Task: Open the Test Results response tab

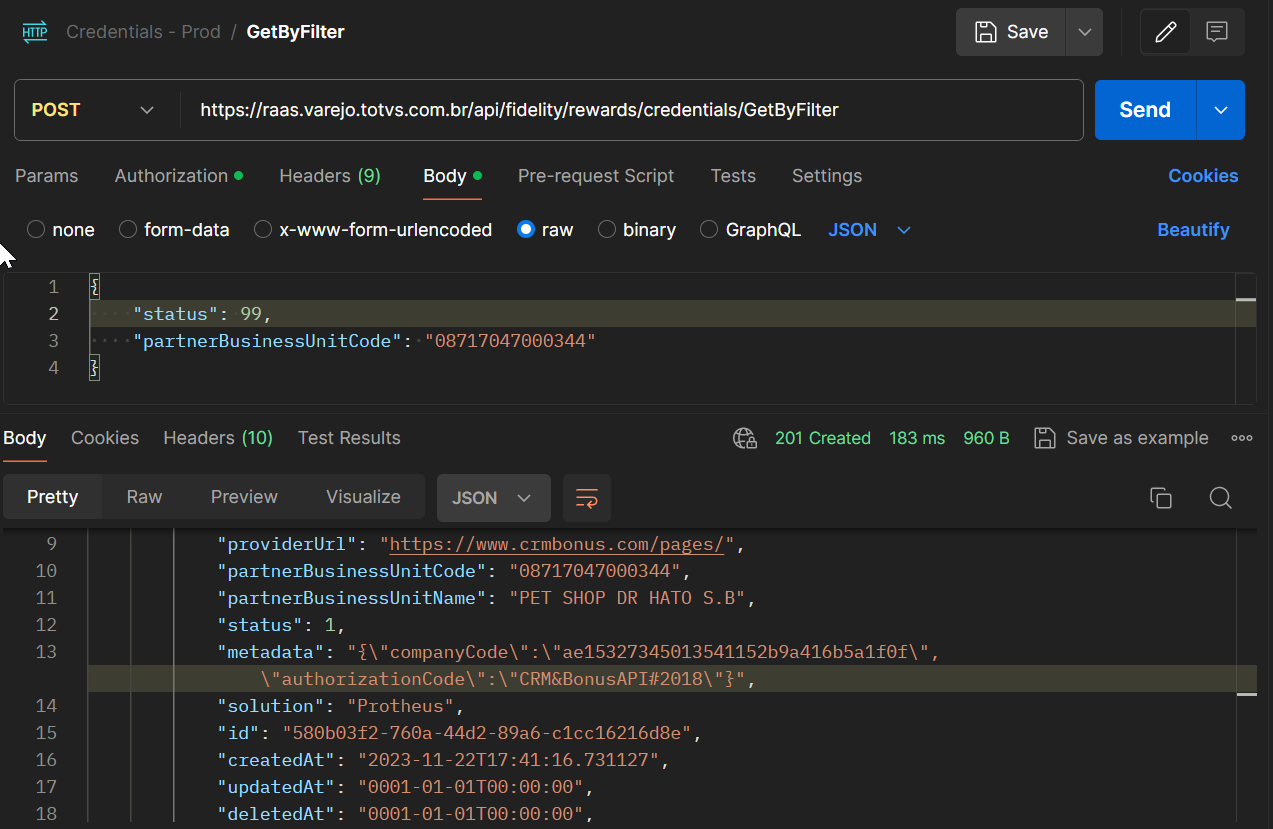Action: click(349, 438)
